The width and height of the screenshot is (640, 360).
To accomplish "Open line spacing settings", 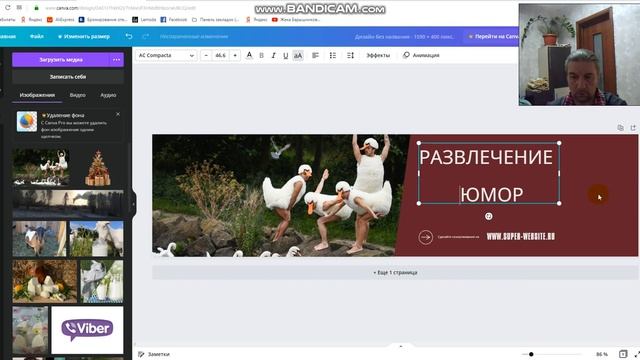I will (x=350, y=55).
